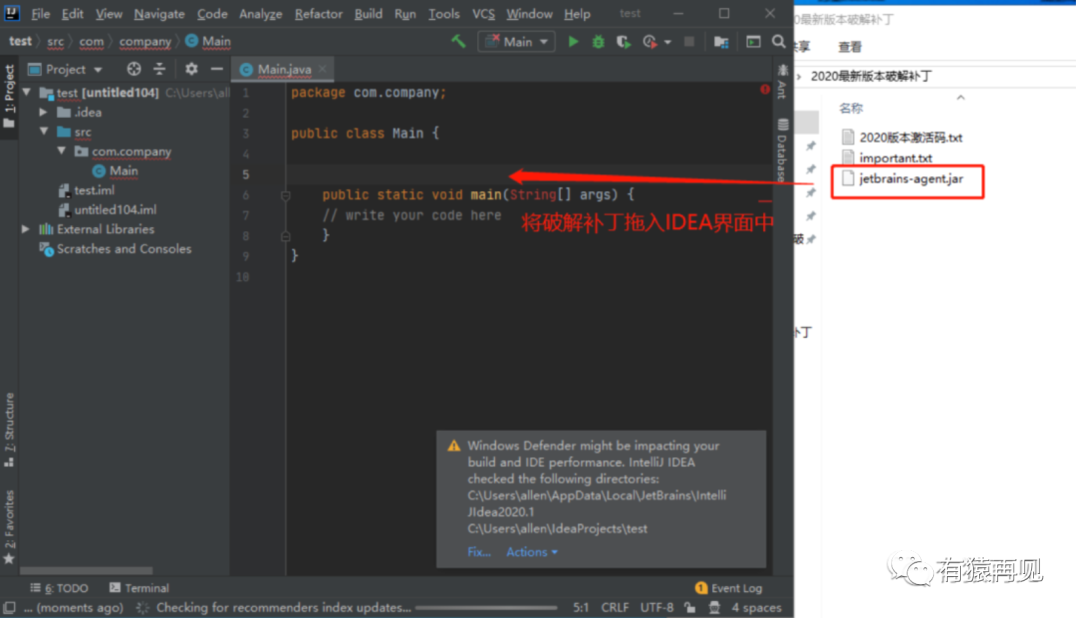Click the 5:1 caret position indicator
The width and height of the screenshot is (1080, 618).
click(x=581, y=608)
